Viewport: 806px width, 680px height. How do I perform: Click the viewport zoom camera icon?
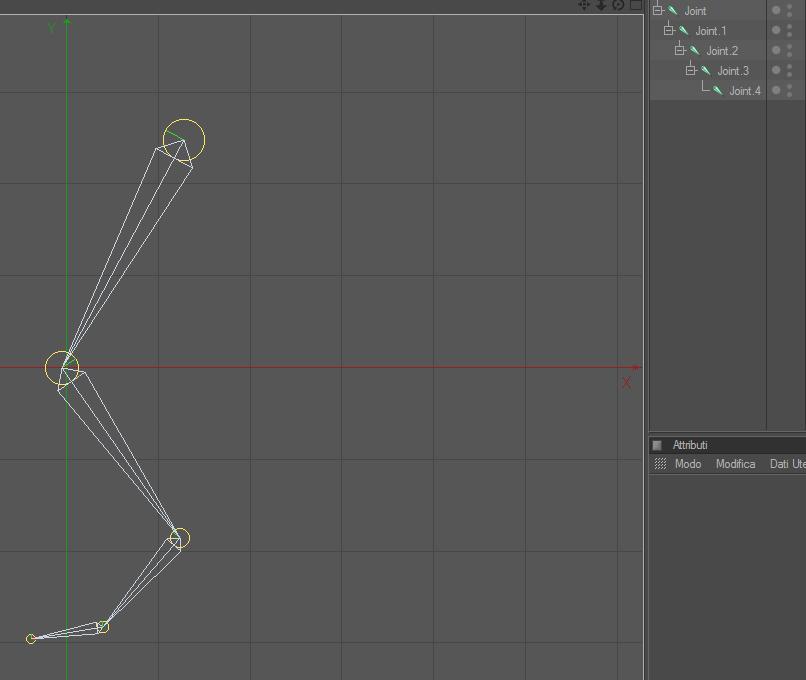[601, 5]
